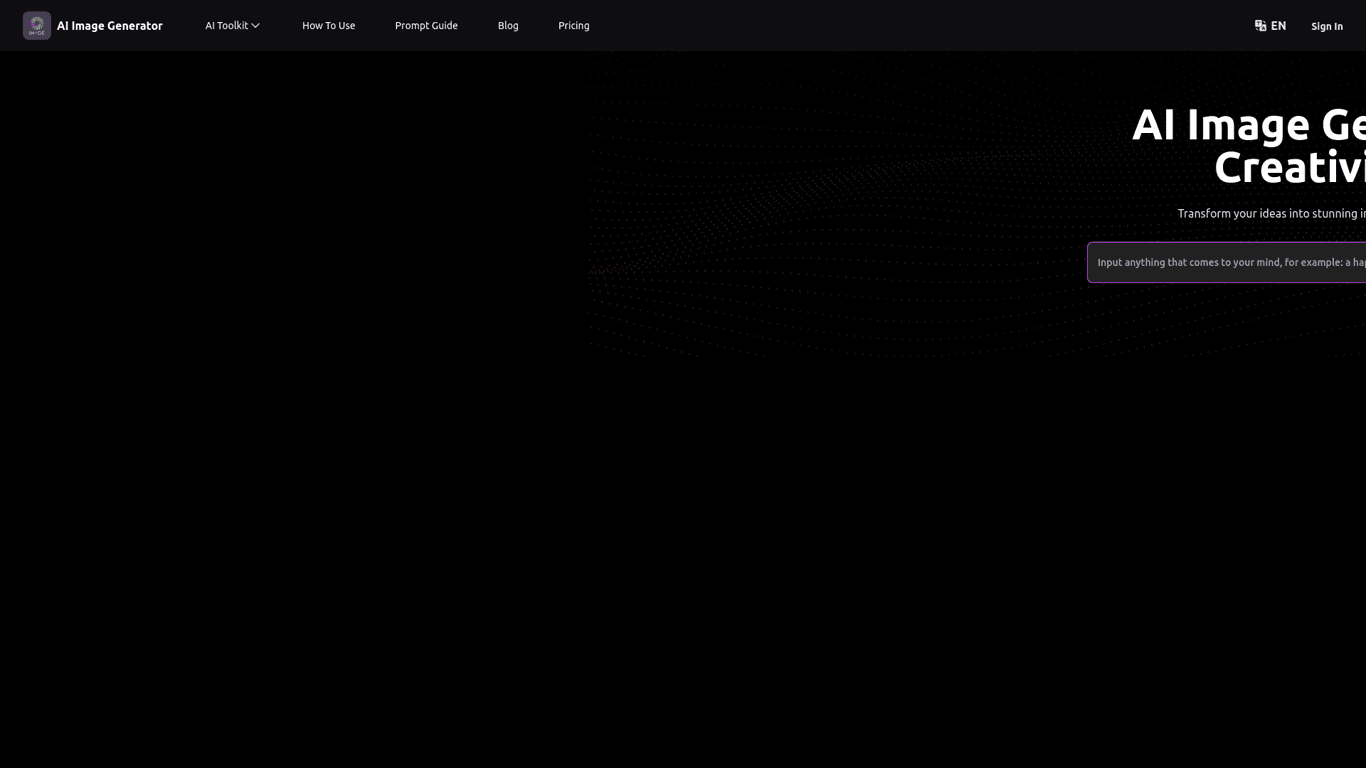Click the translation icon next to EN
Viewport: 1366px width, 768px height.
click(1258, 25)
